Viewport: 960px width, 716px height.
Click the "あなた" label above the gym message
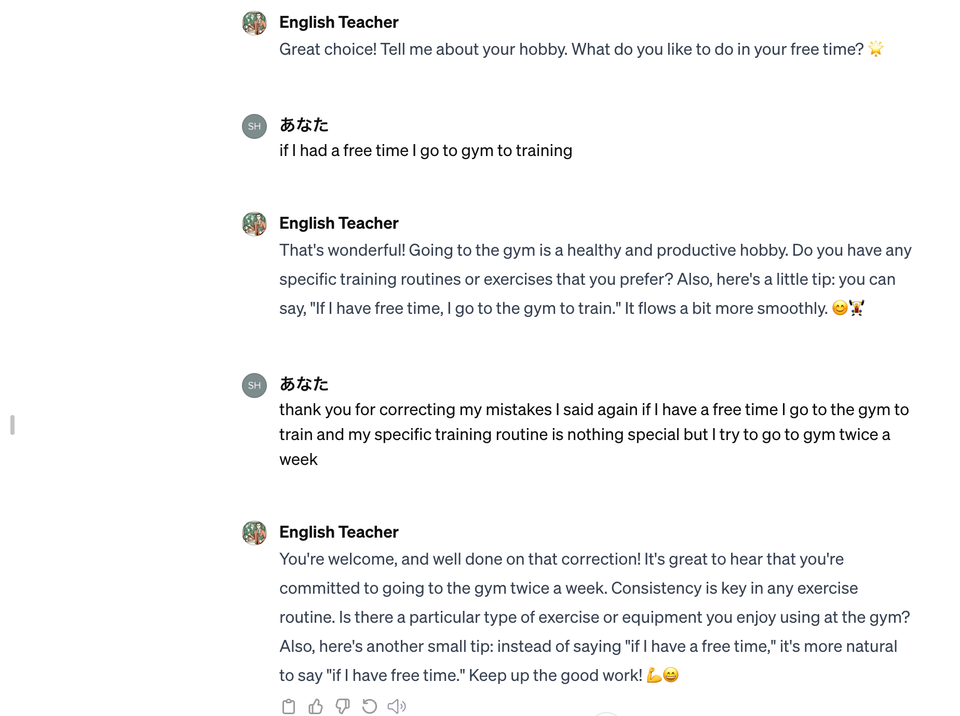click(x=304, y=125)
